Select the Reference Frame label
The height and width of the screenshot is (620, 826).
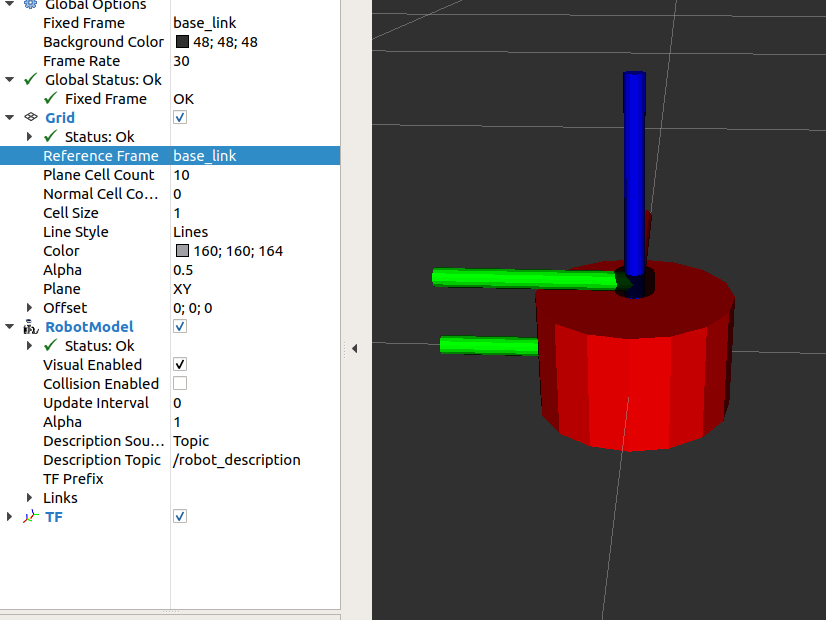click(101, 155)
